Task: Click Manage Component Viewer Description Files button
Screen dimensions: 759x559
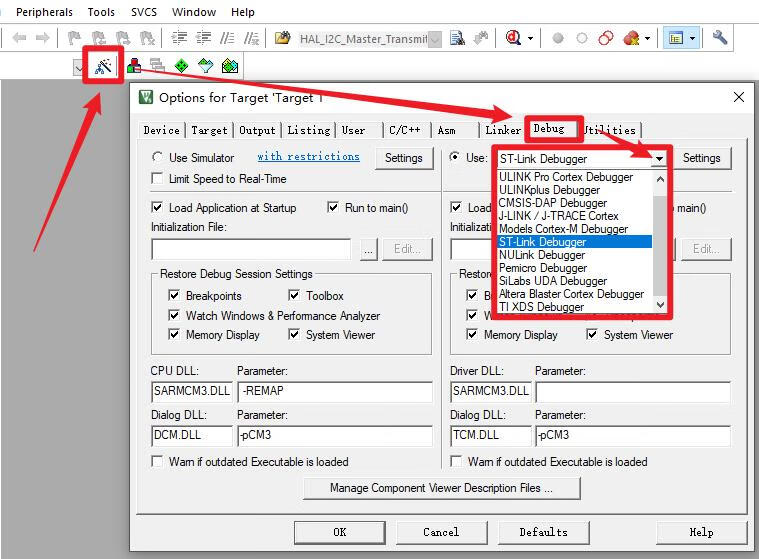Action: pyautogui.click(x=441, y=488)
